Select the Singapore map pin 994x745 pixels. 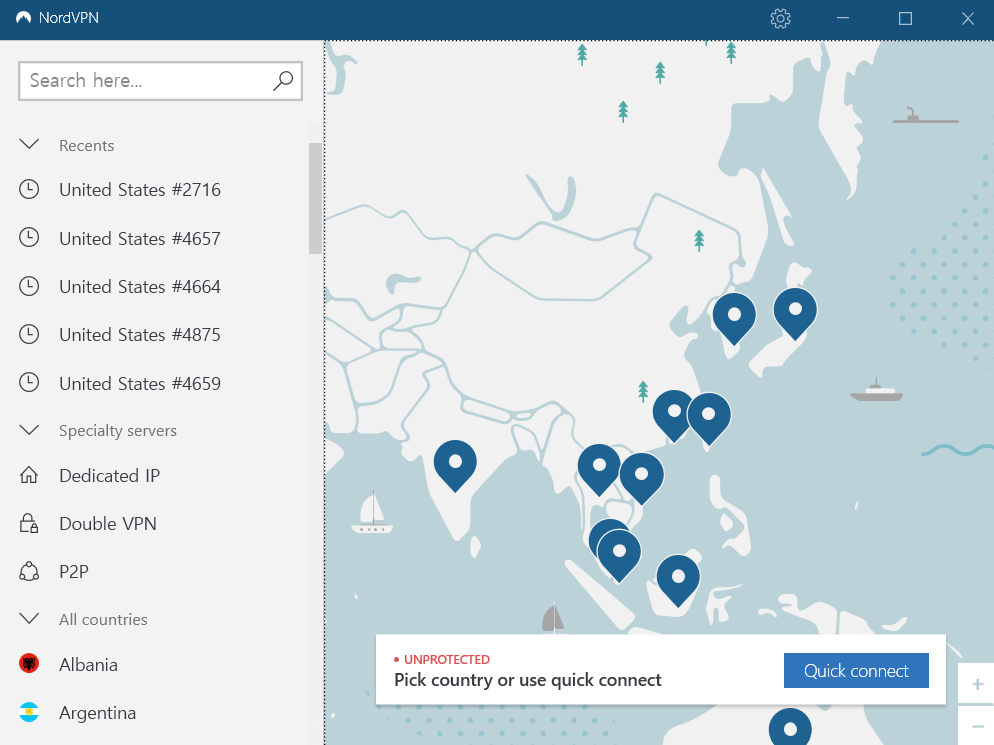click(x=619, y=554)
